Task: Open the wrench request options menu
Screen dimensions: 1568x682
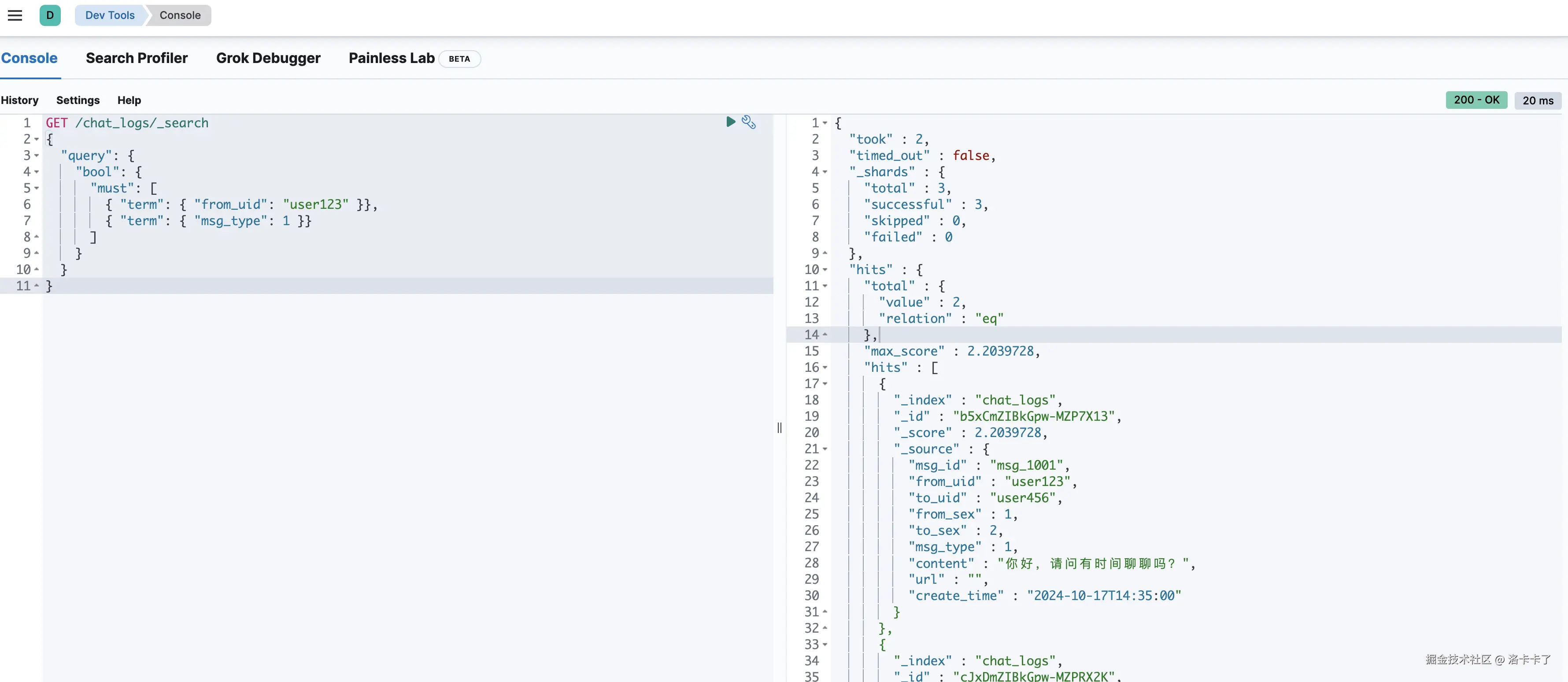Action: 749,122
